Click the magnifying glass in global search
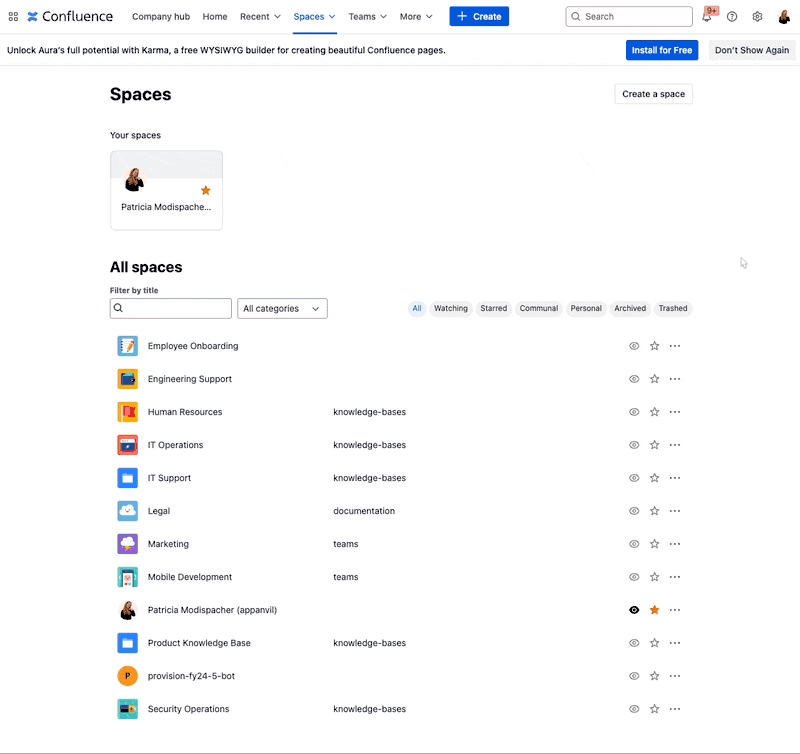 (x=578, y=16)
